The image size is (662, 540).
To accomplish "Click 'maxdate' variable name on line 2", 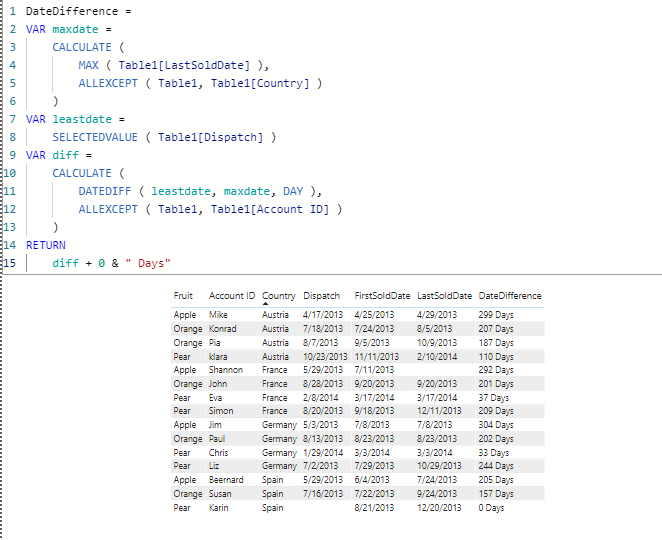I will click(x=75, y=29).
